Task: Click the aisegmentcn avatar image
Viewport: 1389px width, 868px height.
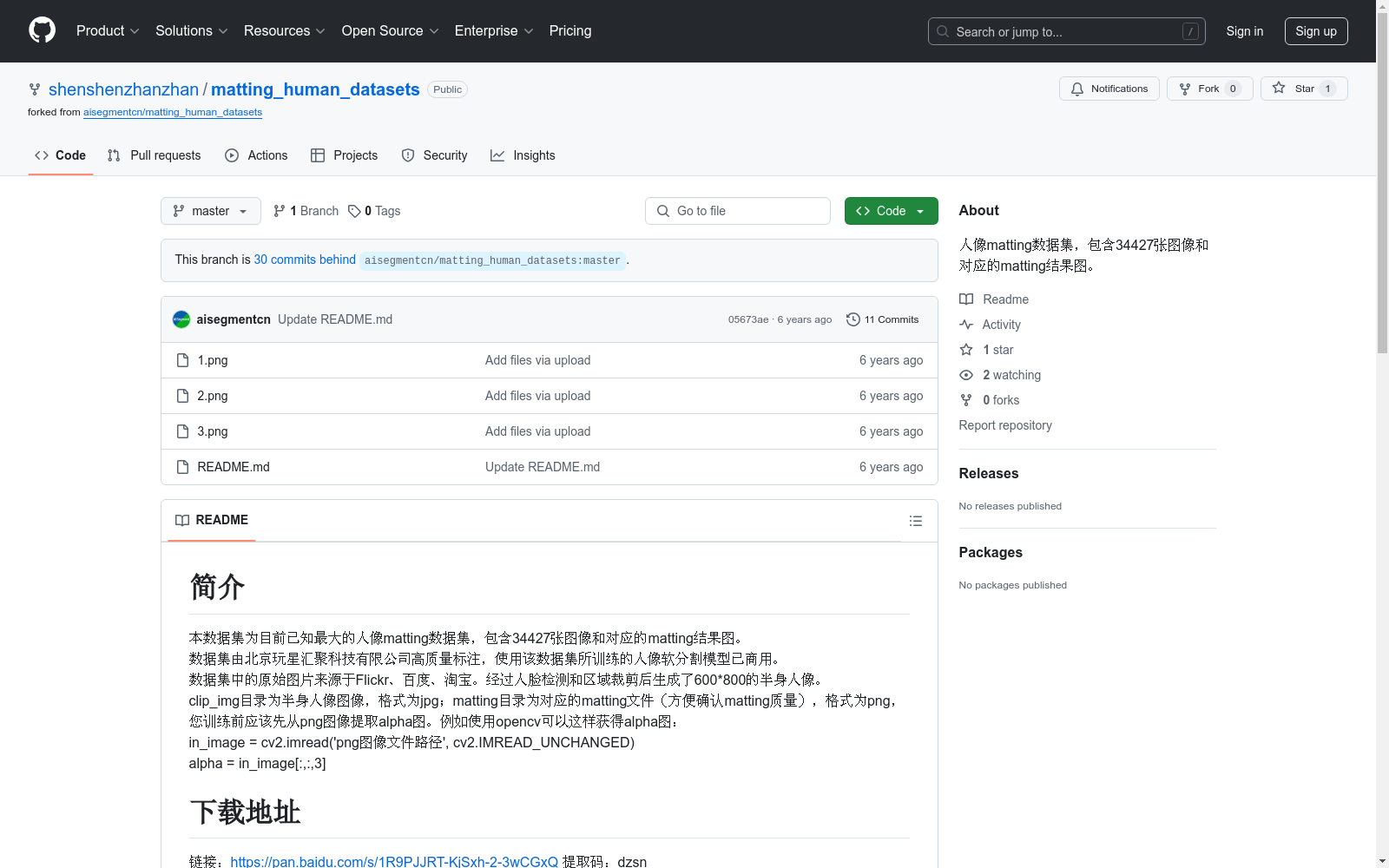Action: pyautogui.click(x=181, y=319)
